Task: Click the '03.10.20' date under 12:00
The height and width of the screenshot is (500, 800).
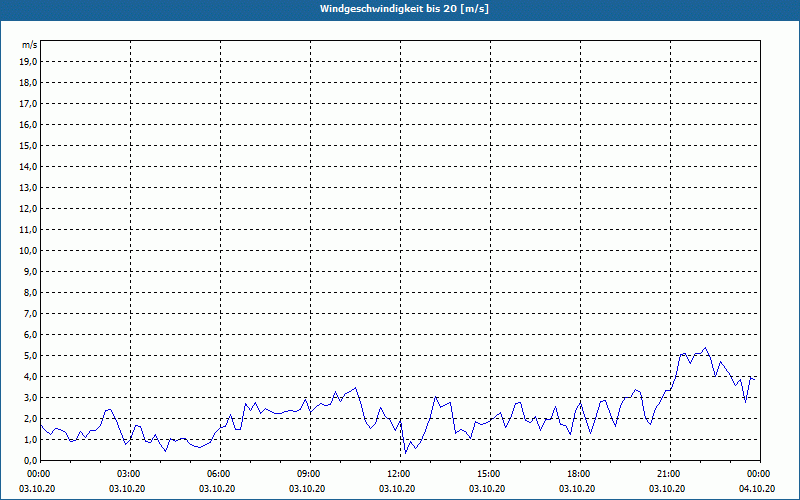Action: coord(397,489)
